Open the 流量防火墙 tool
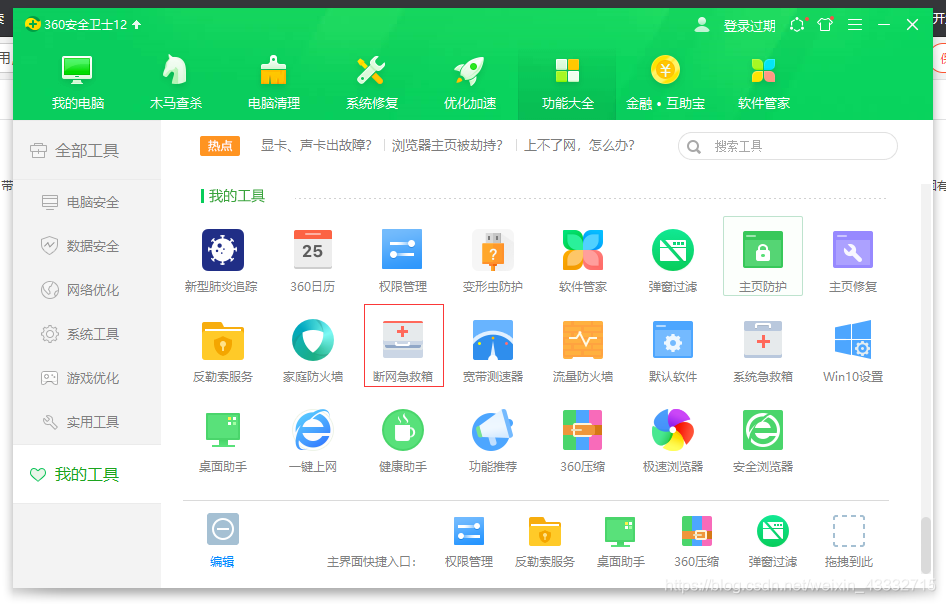 click(x=582, y=351)
